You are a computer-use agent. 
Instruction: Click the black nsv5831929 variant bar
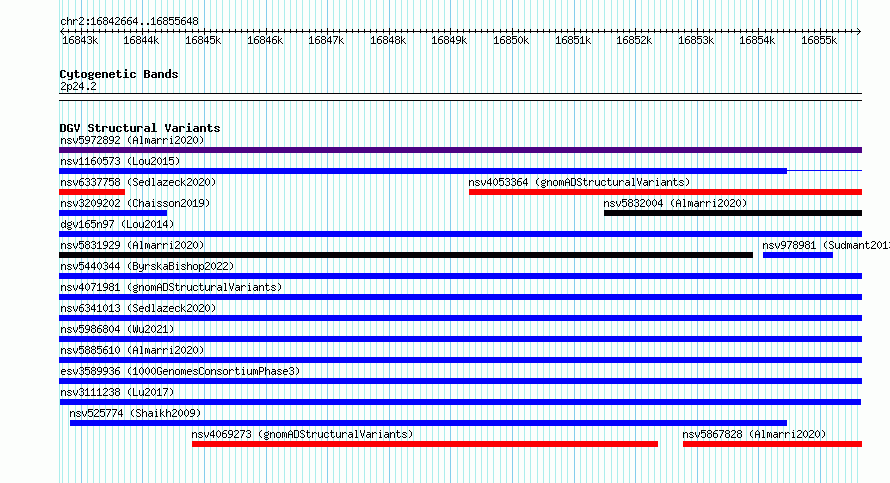click(406, 255)
